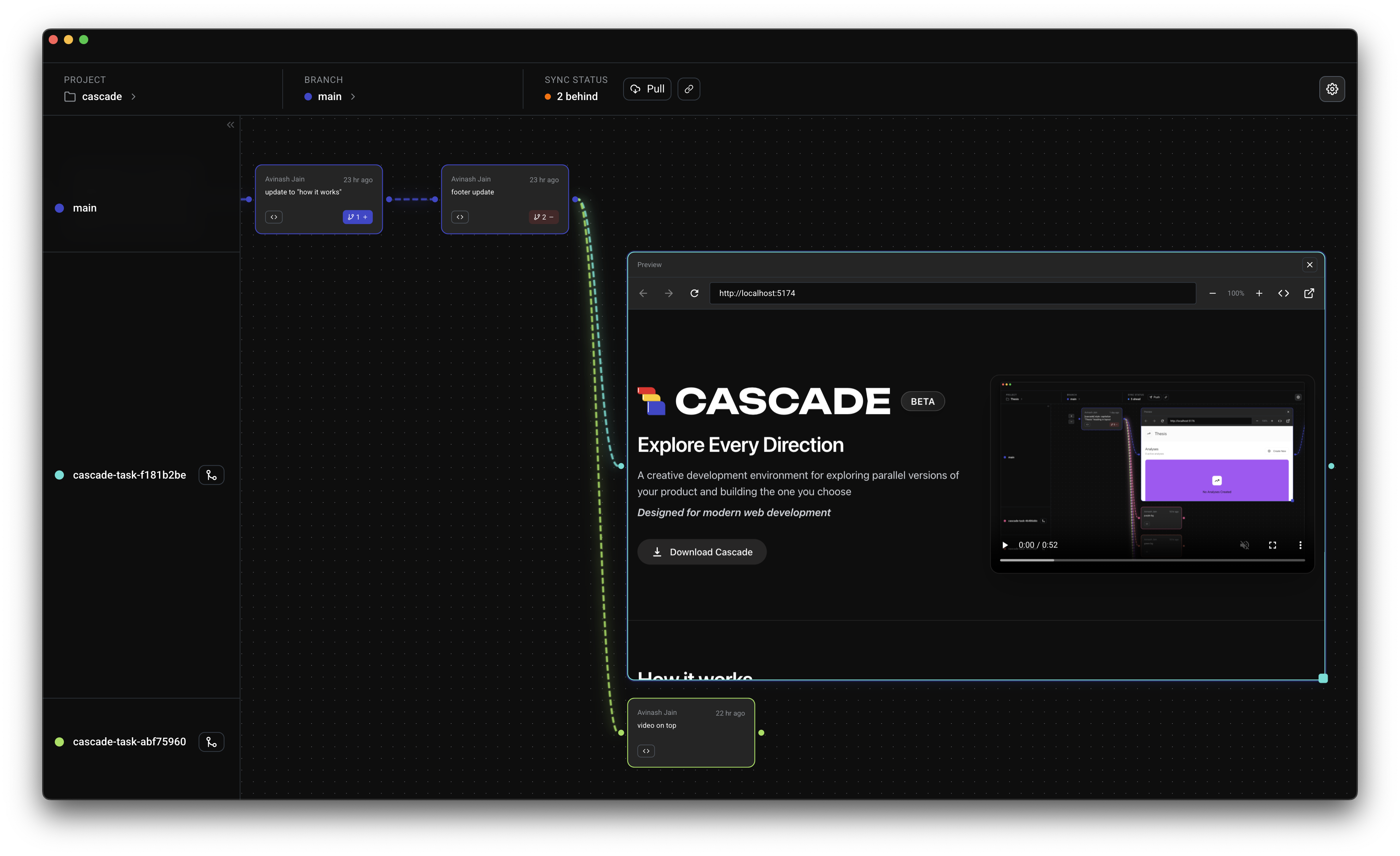Reload the preview page
This screenshot has height=856, width=1400.
[x=694, y=293]
